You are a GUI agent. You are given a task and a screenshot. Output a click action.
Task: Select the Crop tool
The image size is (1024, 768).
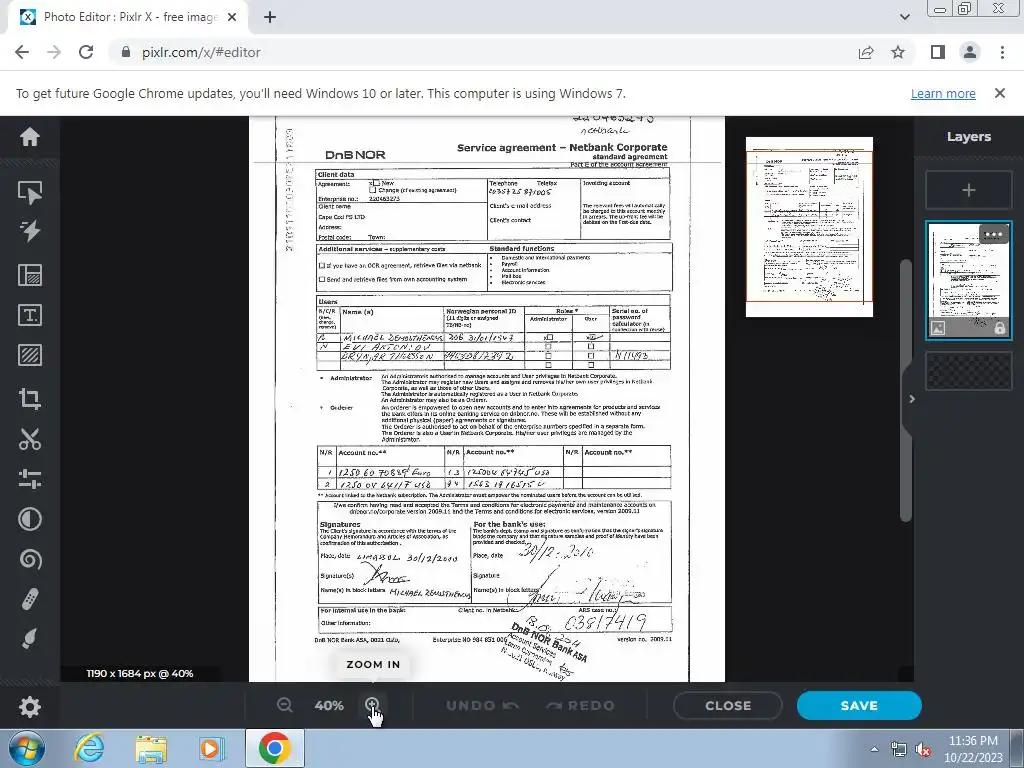(x=30, y=398)
